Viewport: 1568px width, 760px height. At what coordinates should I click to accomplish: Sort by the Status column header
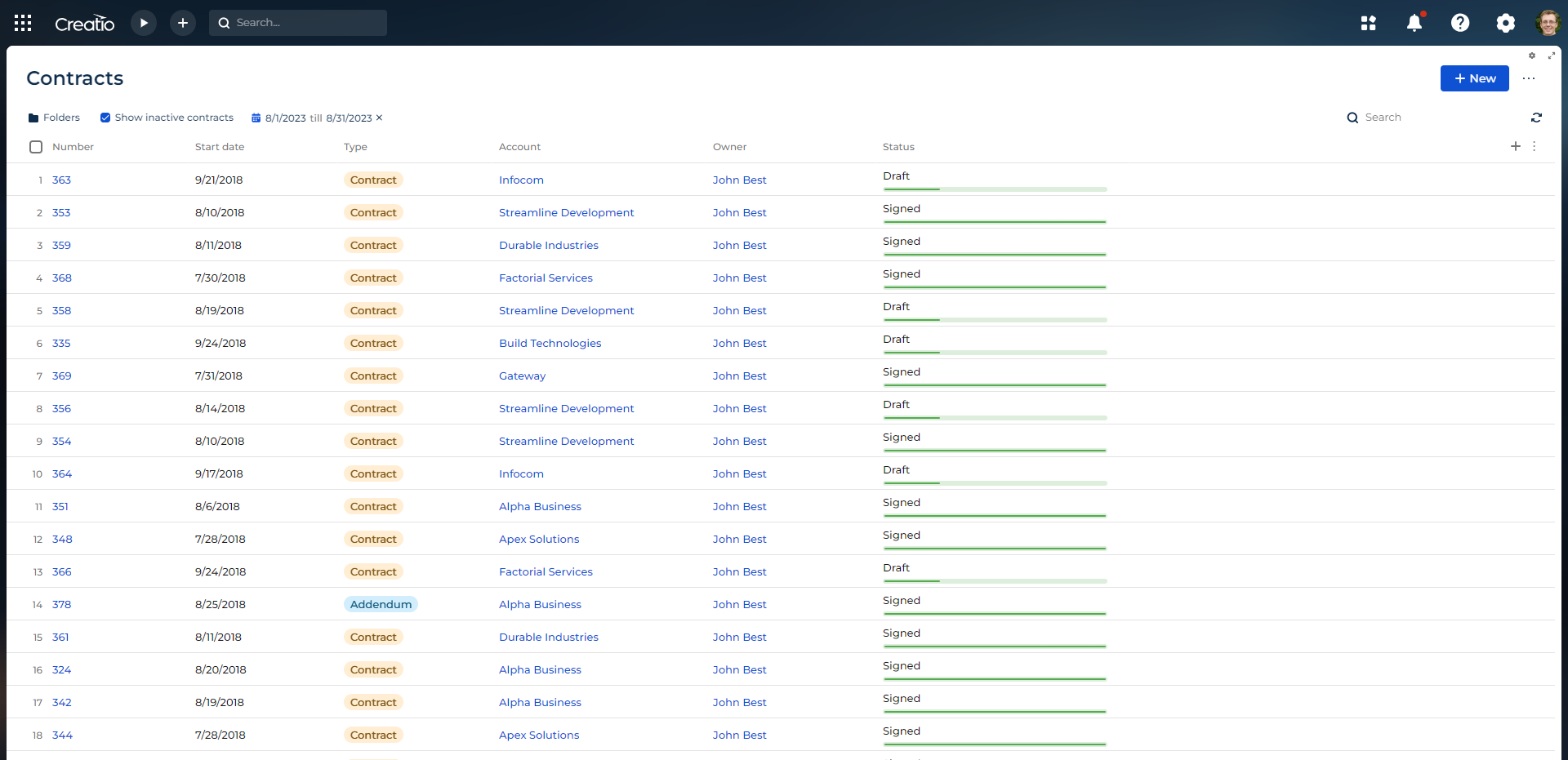(x=898, y=147)
